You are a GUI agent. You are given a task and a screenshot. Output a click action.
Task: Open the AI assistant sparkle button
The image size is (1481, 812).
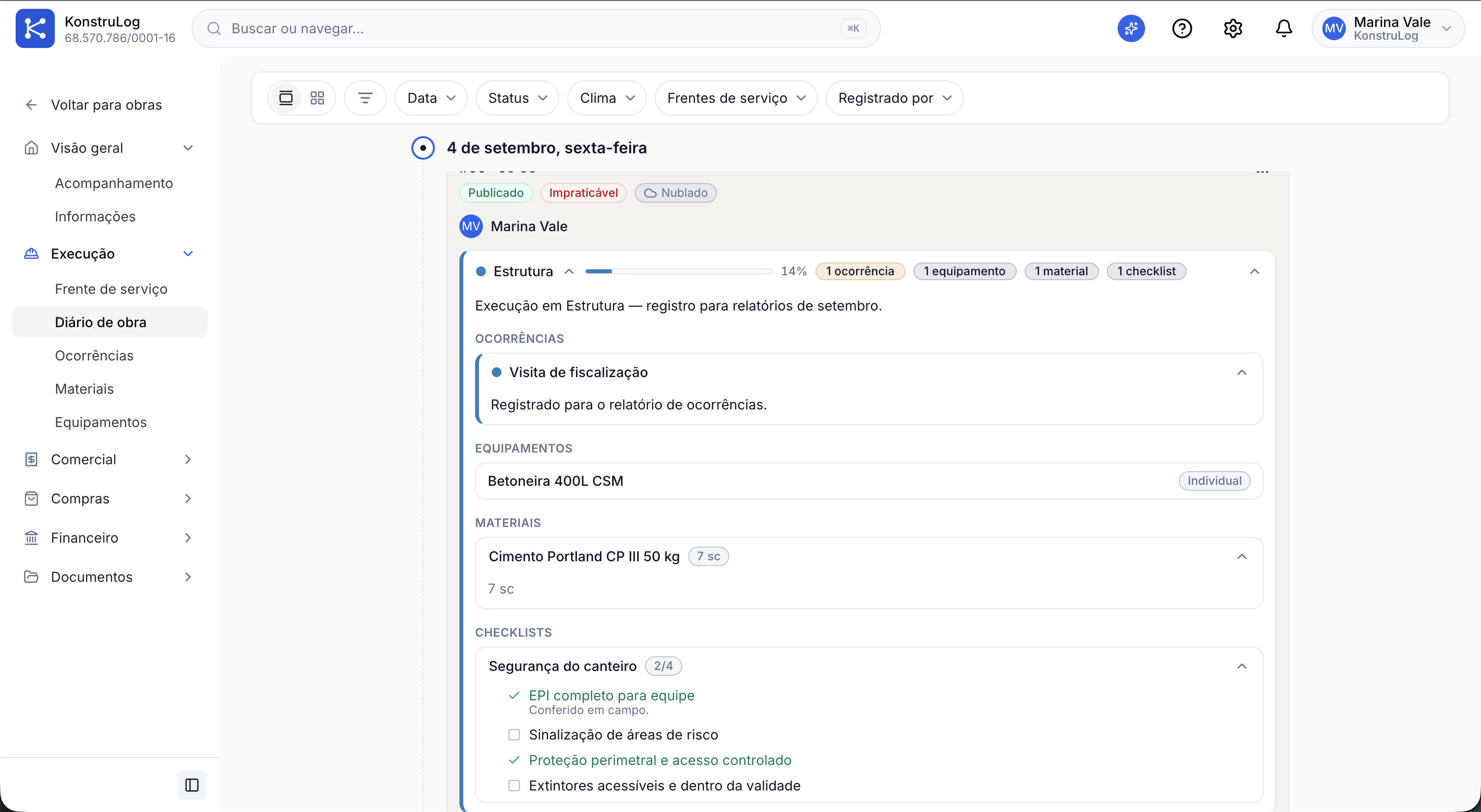1131,29
